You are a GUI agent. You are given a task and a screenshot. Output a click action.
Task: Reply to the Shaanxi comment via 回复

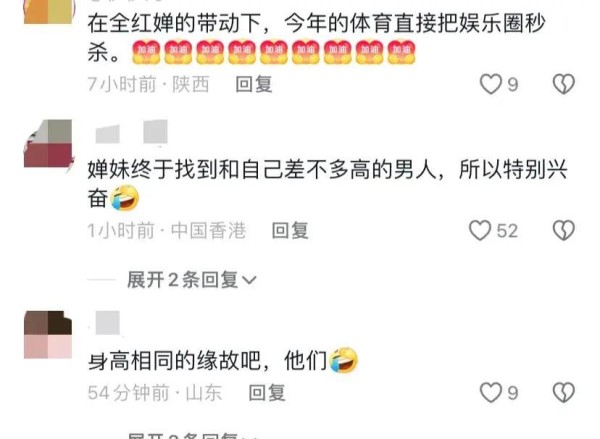pos(253,84)
